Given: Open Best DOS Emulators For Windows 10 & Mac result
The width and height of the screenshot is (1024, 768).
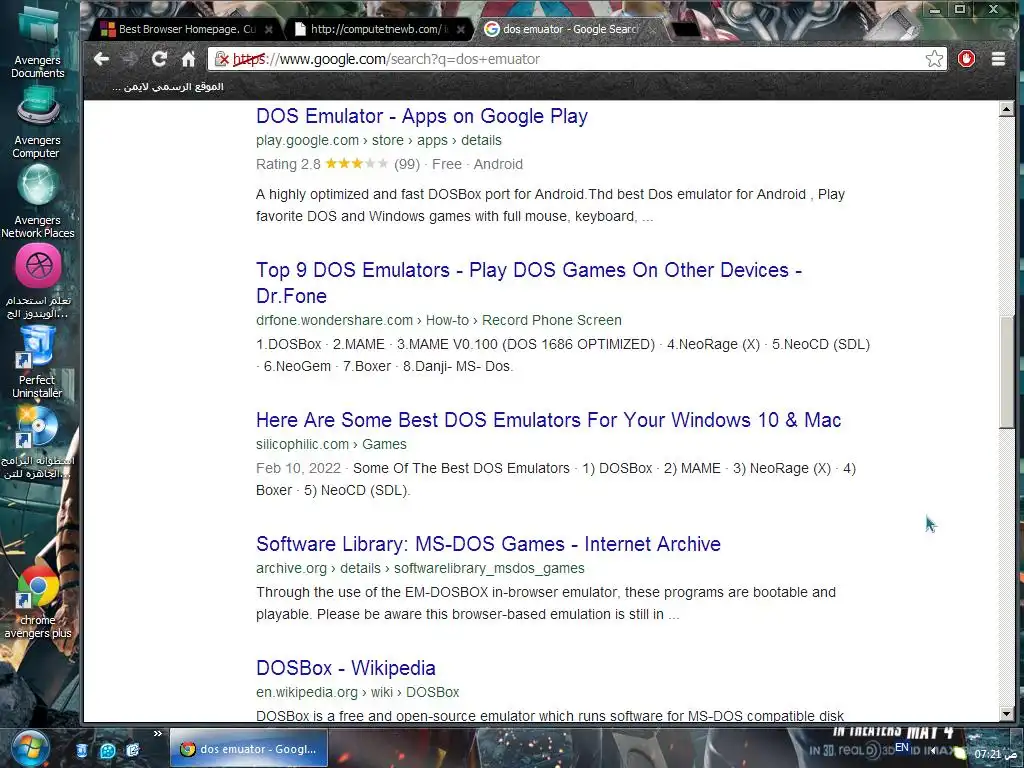Looking at the screenshot, I should coord(549,420).
